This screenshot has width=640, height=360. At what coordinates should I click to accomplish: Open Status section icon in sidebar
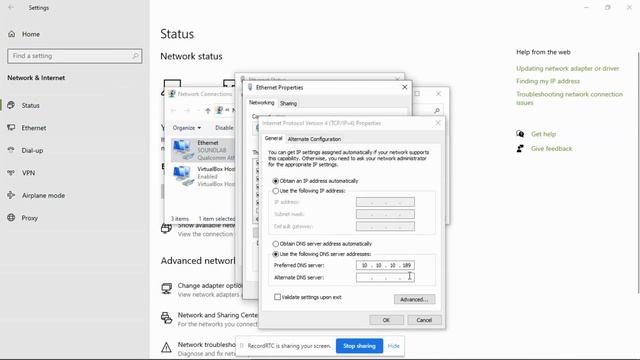(x=11, y=105)
